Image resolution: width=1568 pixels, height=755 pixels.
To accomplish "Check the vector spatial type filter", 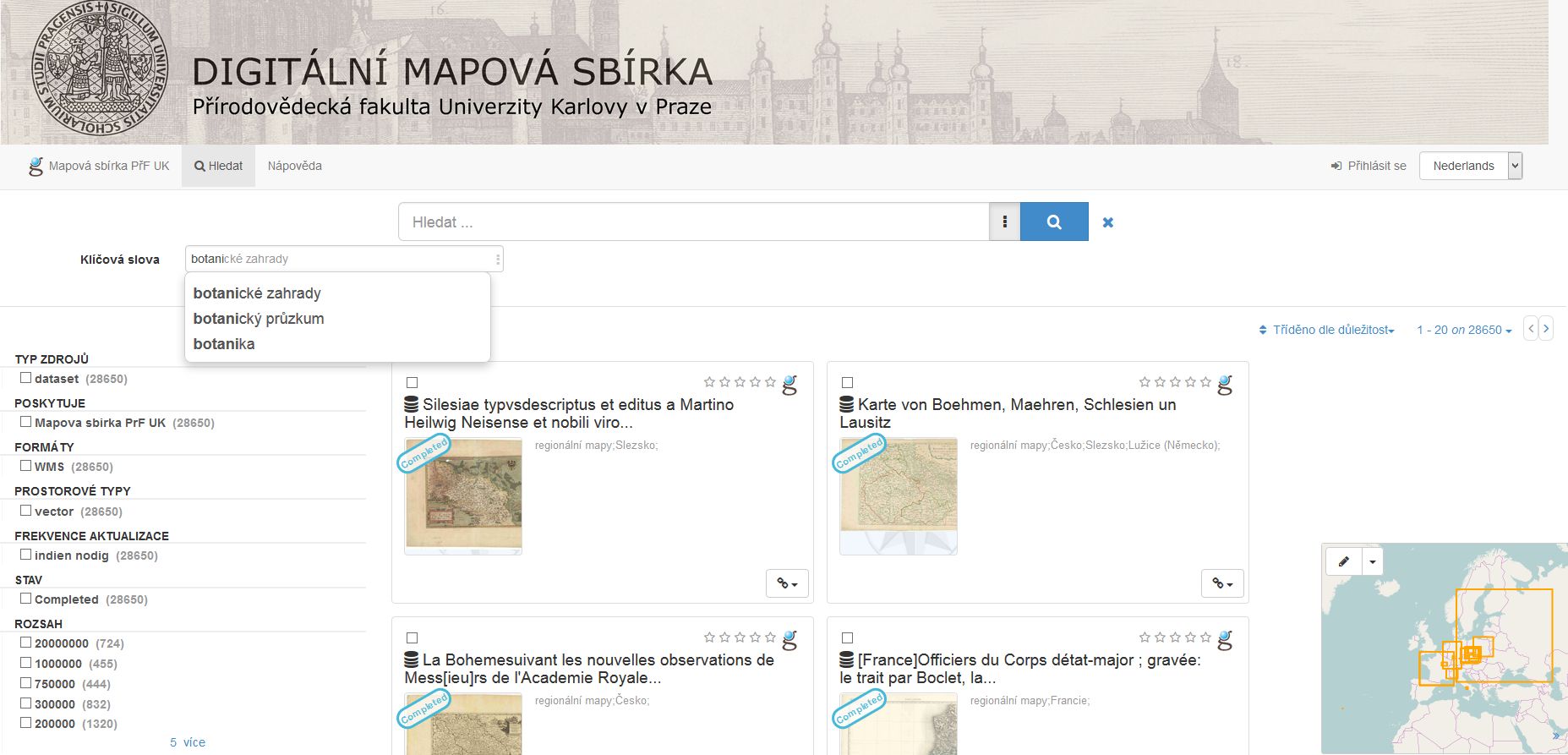I will pyautogui.click(x=26, y=510).
